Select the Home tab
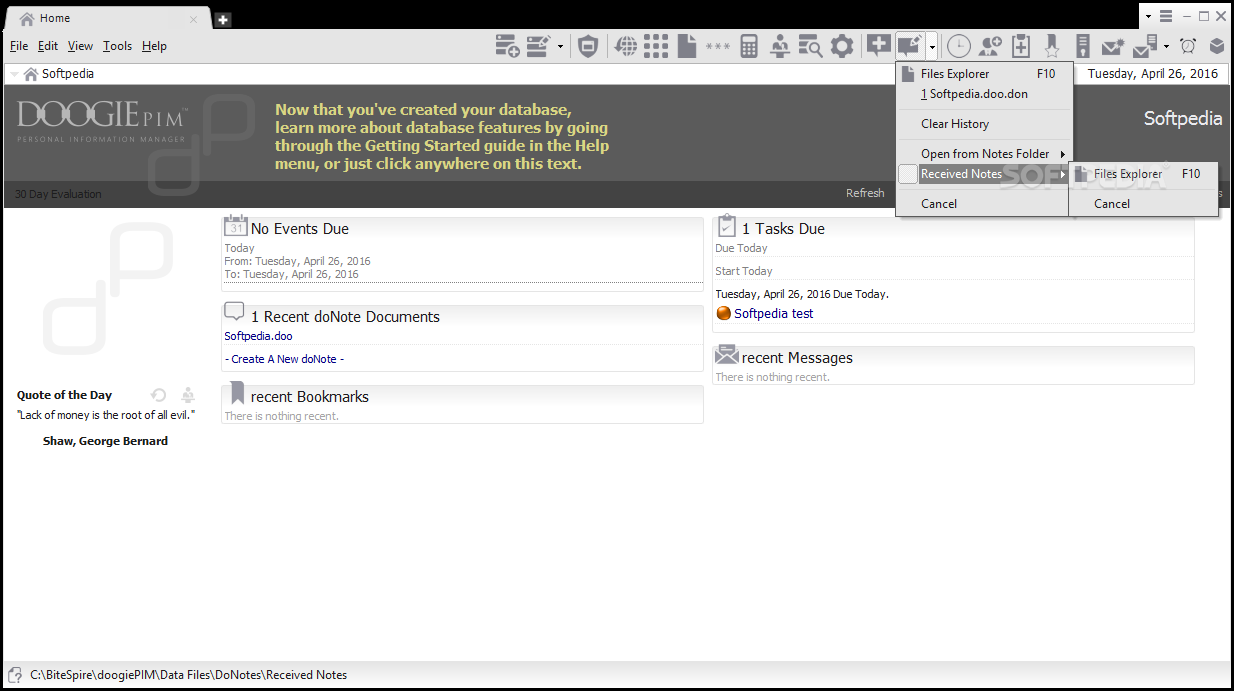This screenshot has height=691, width=1234. 106,18
